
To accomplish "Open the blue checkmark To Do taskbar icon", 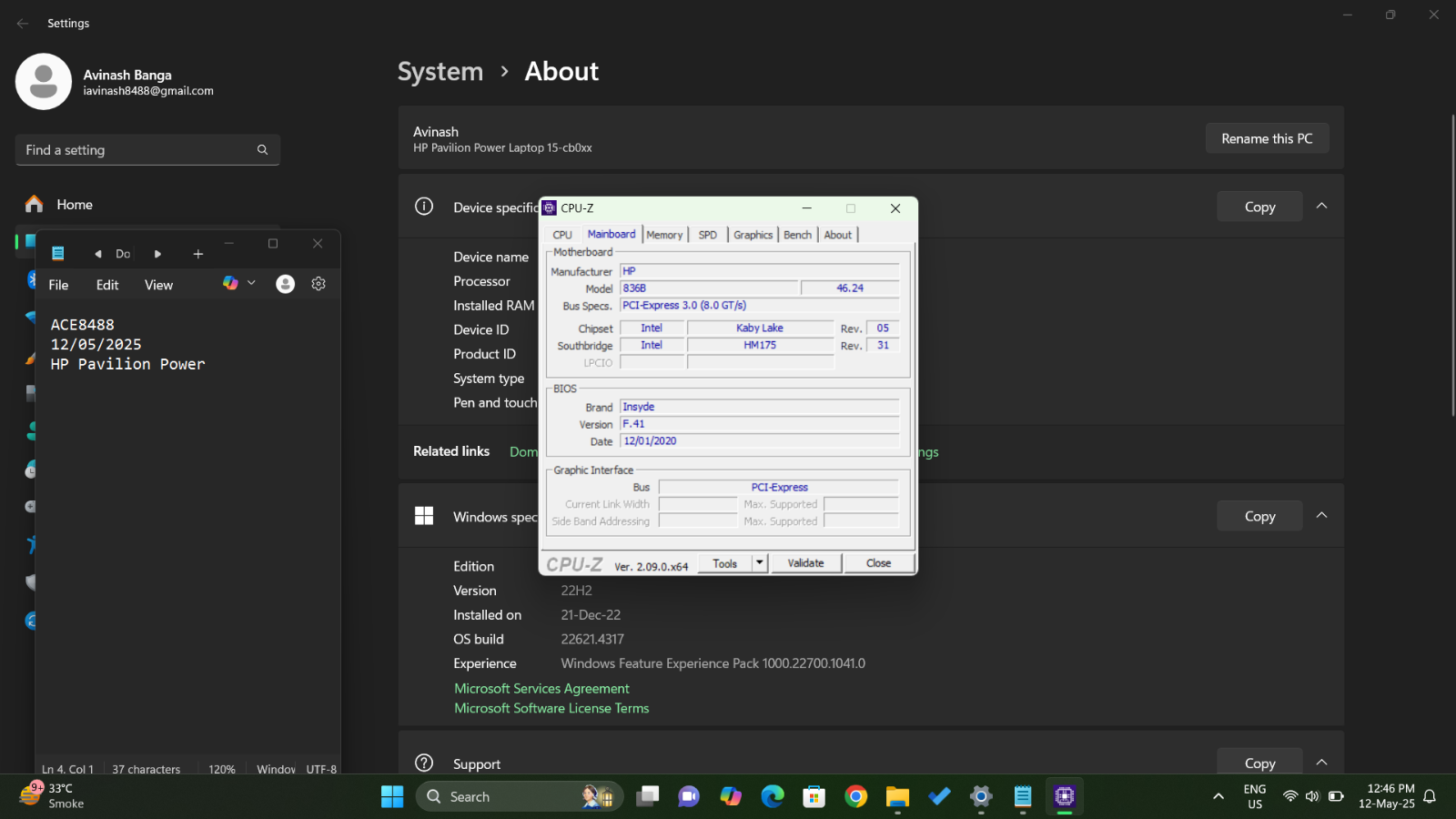I will (939, 796).
